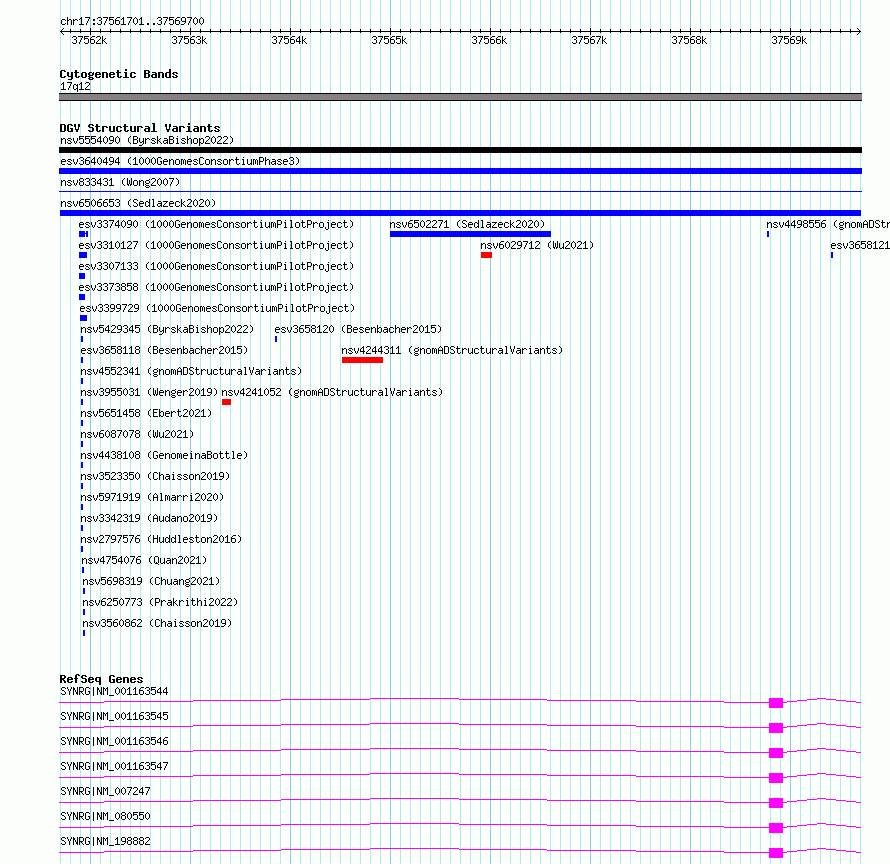Click the blue esv3640494 variant bar
The width and height of the screenshot is (890, 864).
(x=460, y=171)
